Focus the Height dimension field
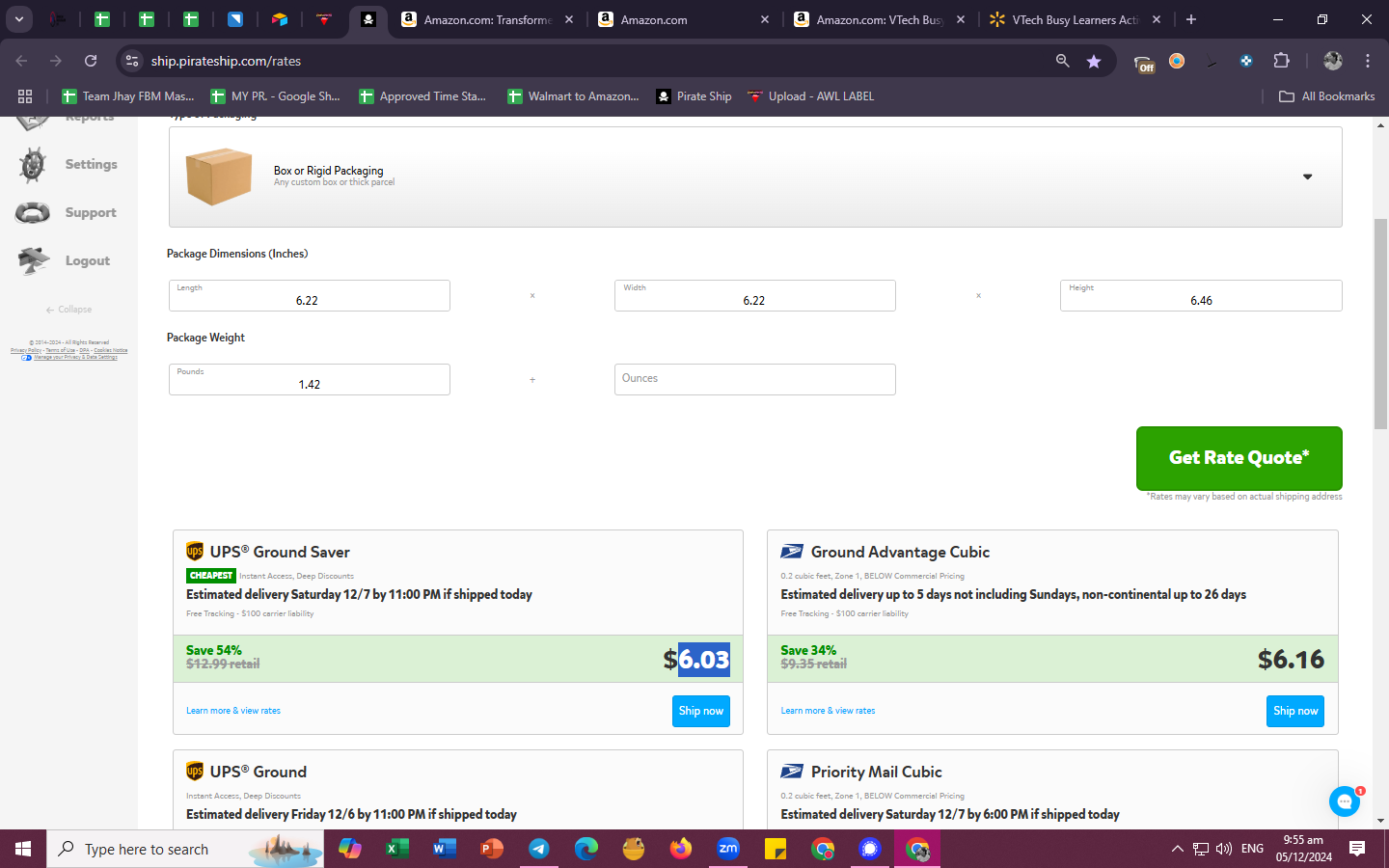Screen dimensions: 1389x868 coord(1201,295)
